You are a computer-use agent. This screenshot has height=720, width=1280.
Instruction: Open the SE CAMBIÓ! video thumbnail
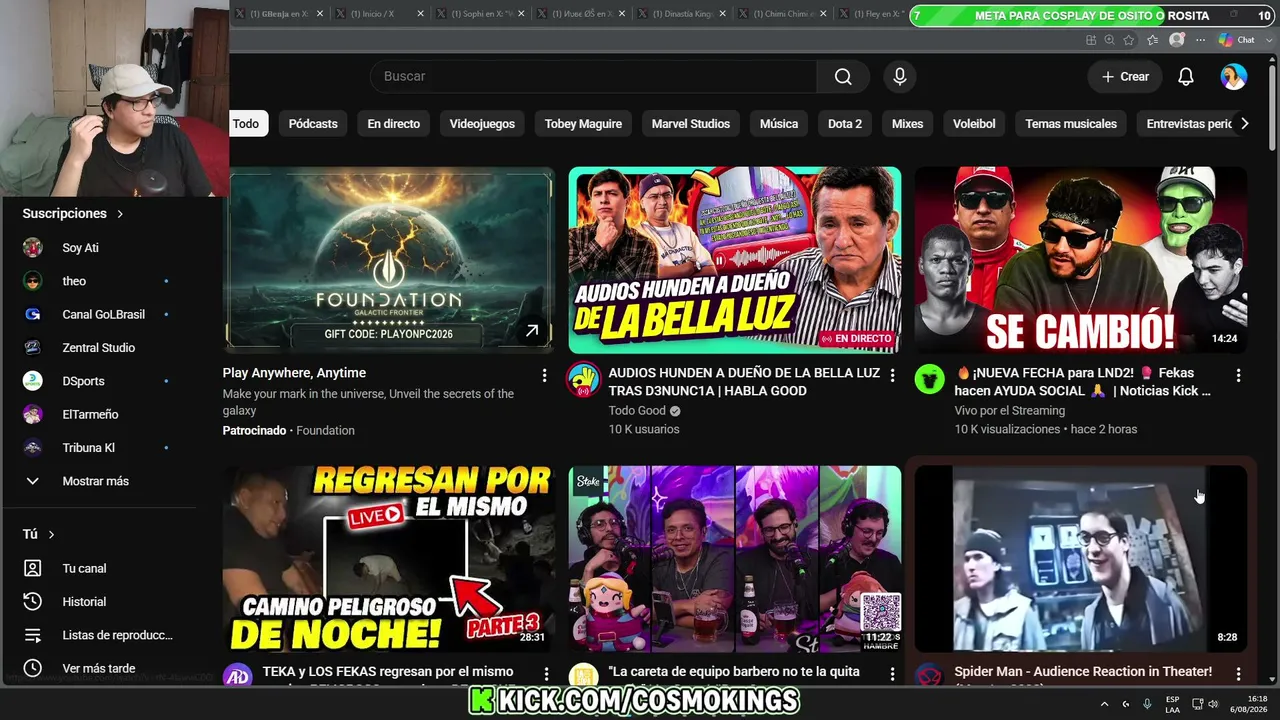coord(1081,260)
